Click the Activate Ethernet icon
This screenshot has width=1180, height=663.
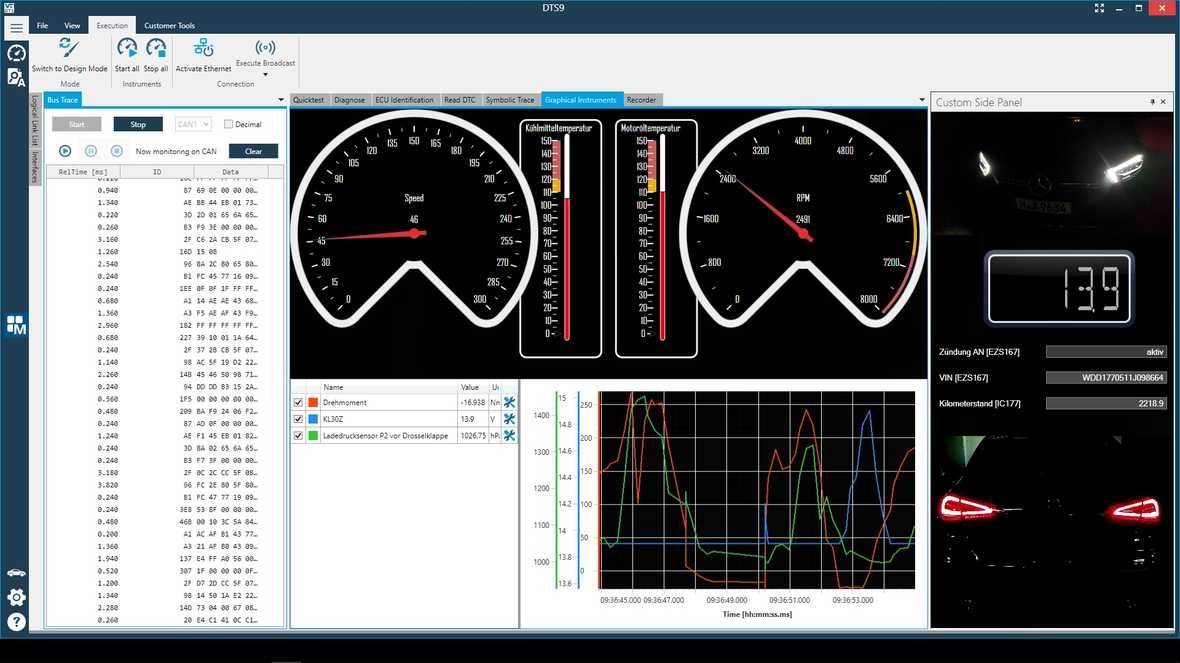[x=203, y=48]
